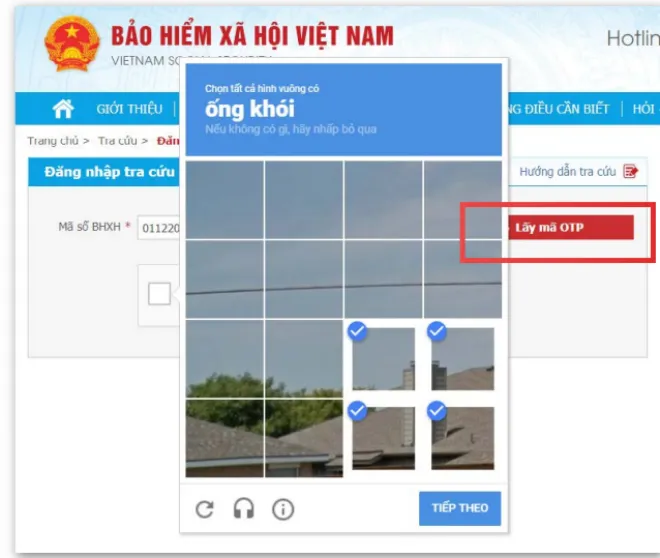Click the Vietnam national emblem logo
Screen dimensions: 660x558
point(72,44)
